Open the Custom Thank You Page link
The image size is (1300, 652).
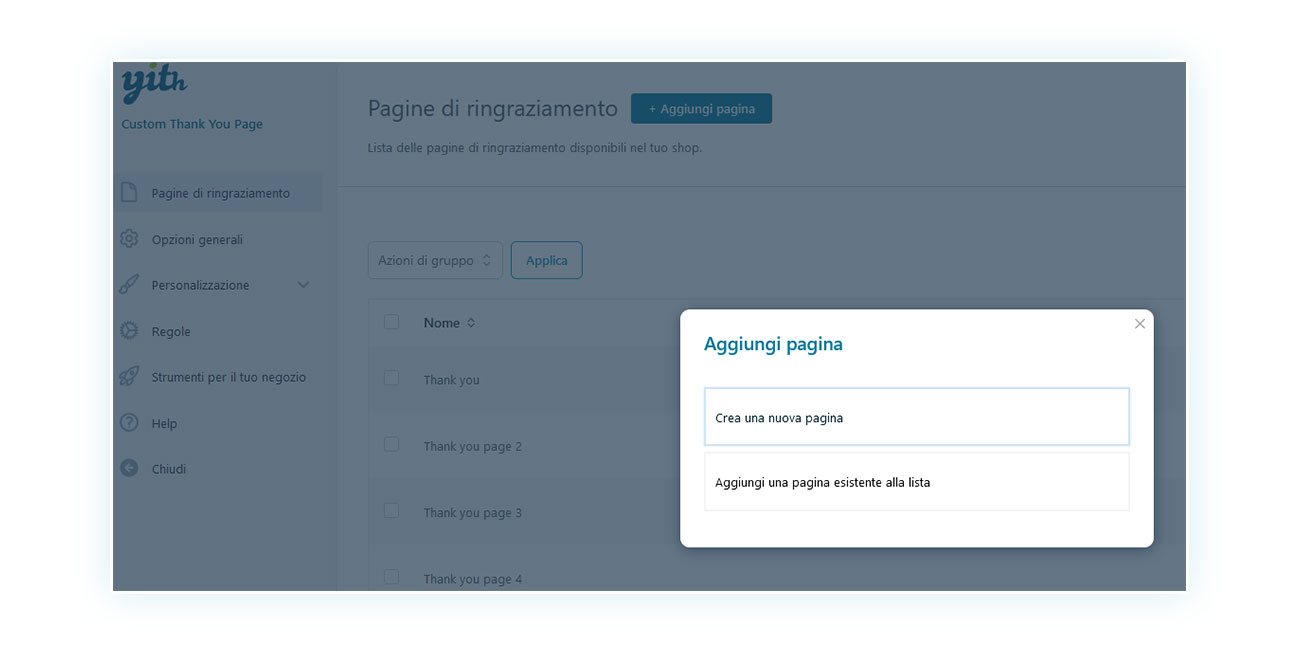(x=192, y=124)
